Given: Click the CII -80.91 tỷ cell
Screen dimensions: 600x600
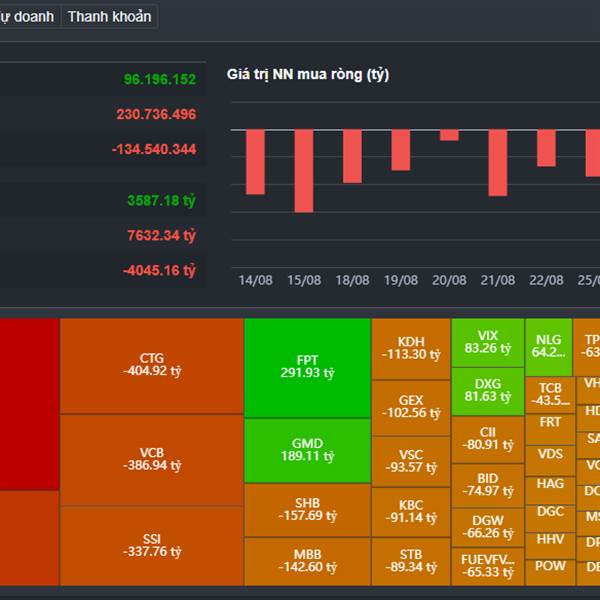Looking at the screenshot, I should (488, 440).
